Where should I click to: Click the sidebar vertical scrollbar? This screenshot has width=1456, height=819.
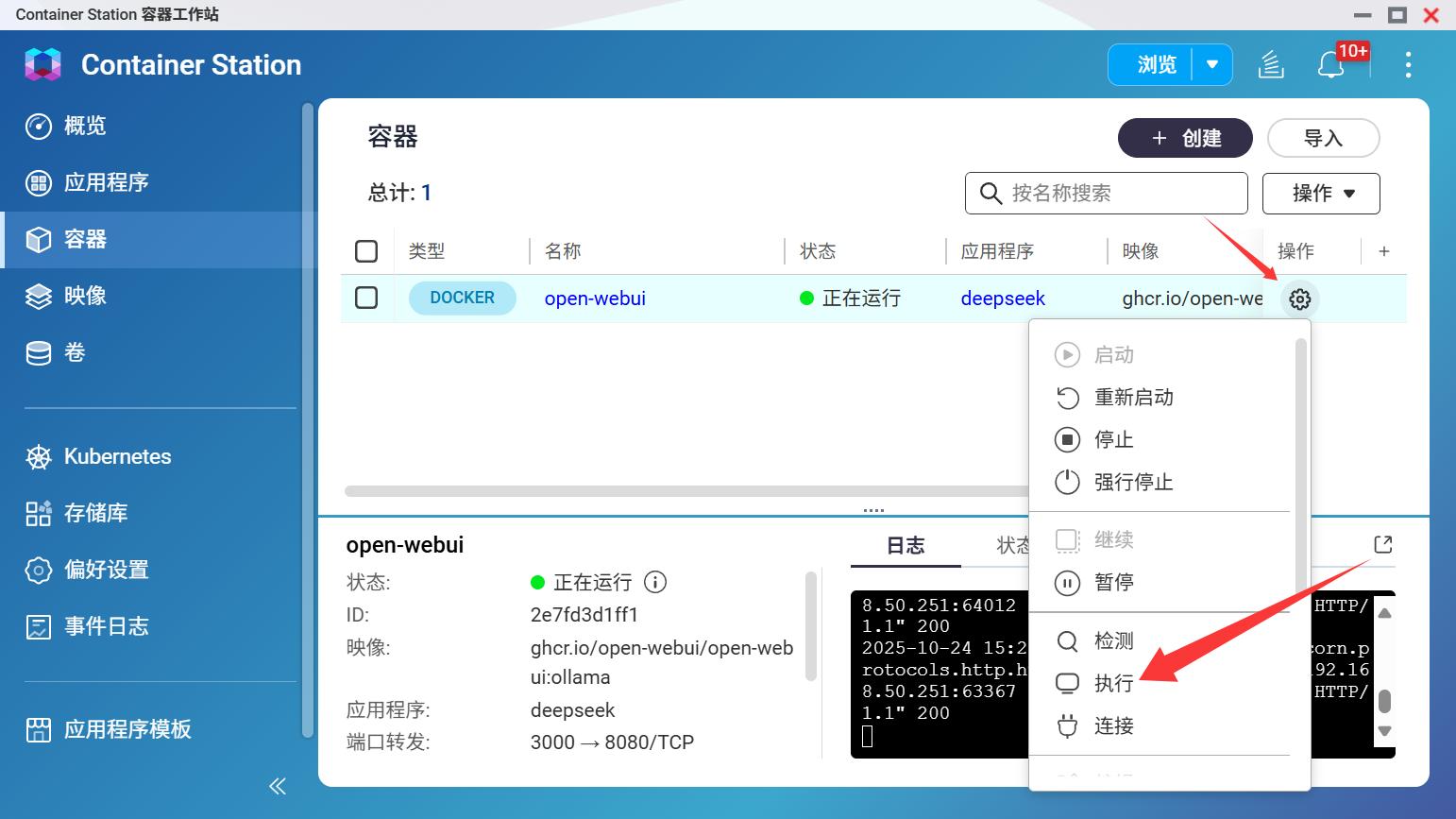click(307, 420)
